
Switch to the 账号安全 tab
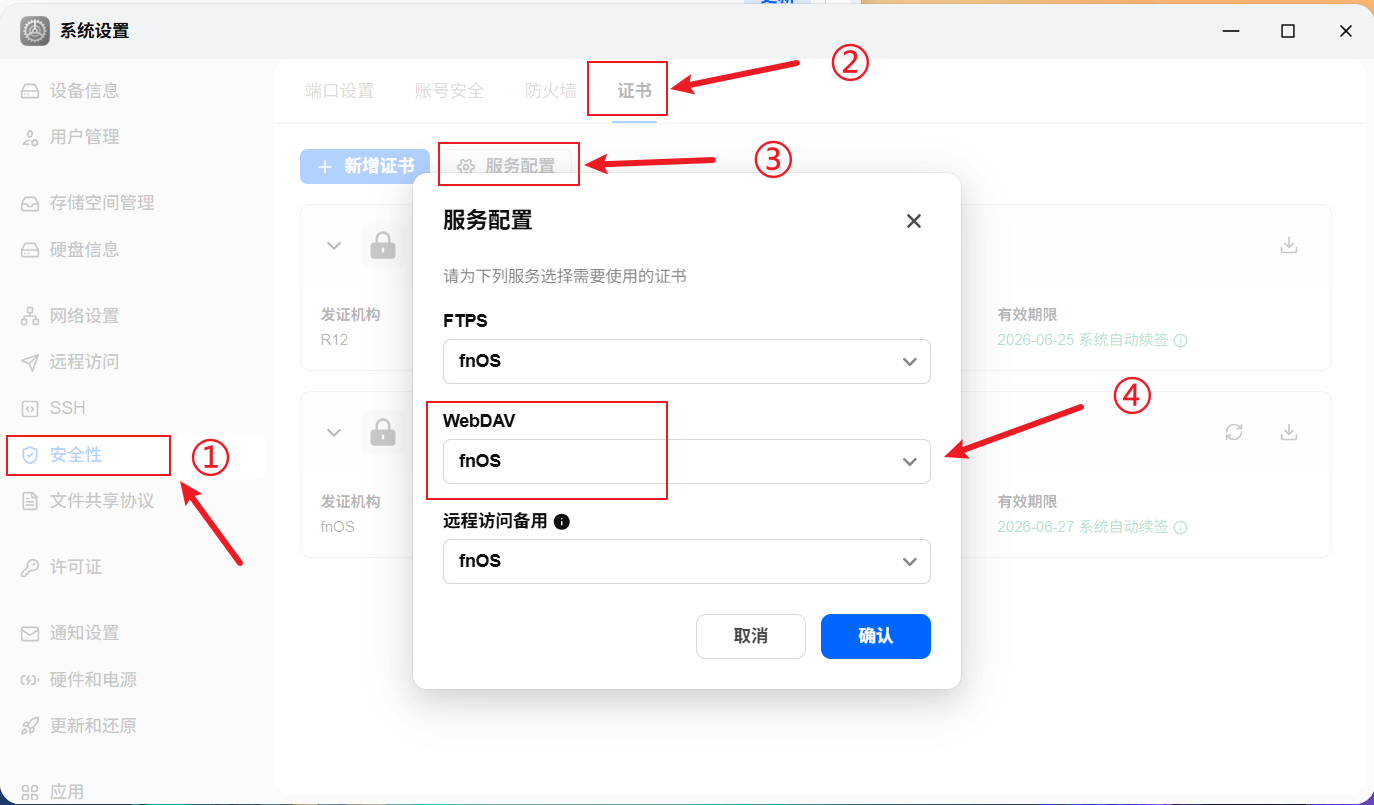[450, 91]
